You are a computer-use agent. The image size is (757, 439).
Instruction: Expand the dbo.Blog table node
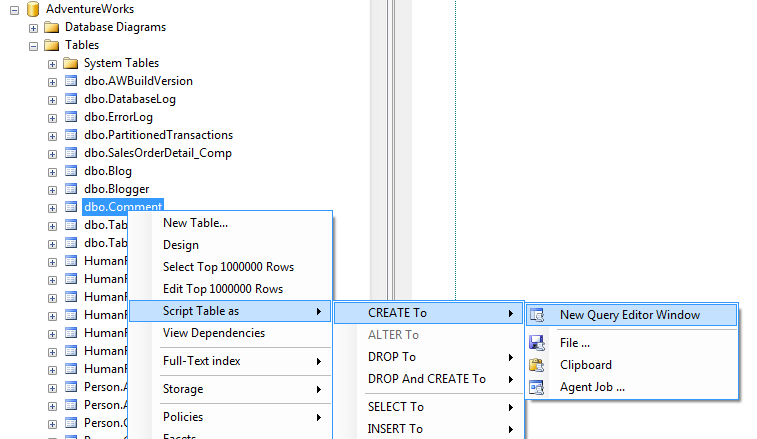(52, 172)
